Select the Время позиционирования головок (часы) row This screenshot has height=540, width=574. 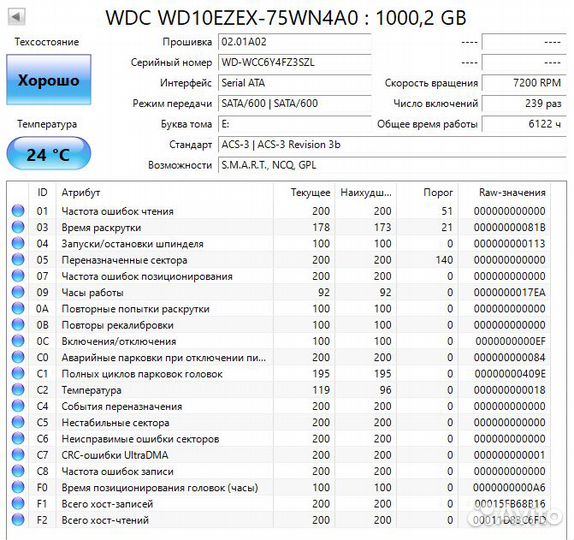pos(279,487)
